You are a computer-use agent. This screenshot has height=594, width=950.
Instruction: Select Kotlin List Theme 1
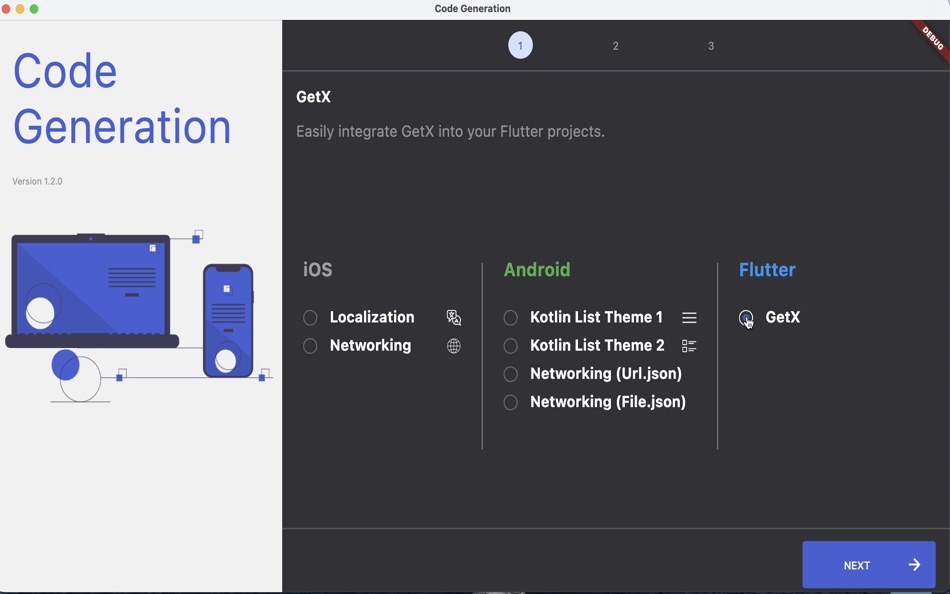[511, 317]
